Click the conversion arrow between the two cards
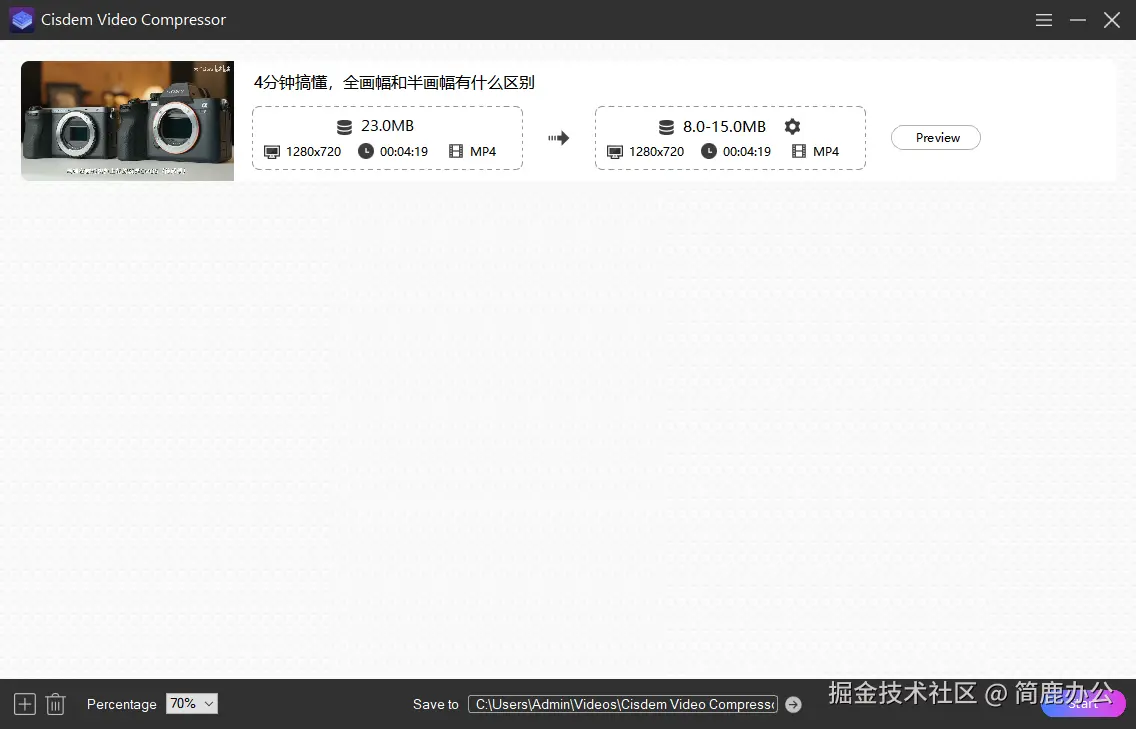 point(558,138)
